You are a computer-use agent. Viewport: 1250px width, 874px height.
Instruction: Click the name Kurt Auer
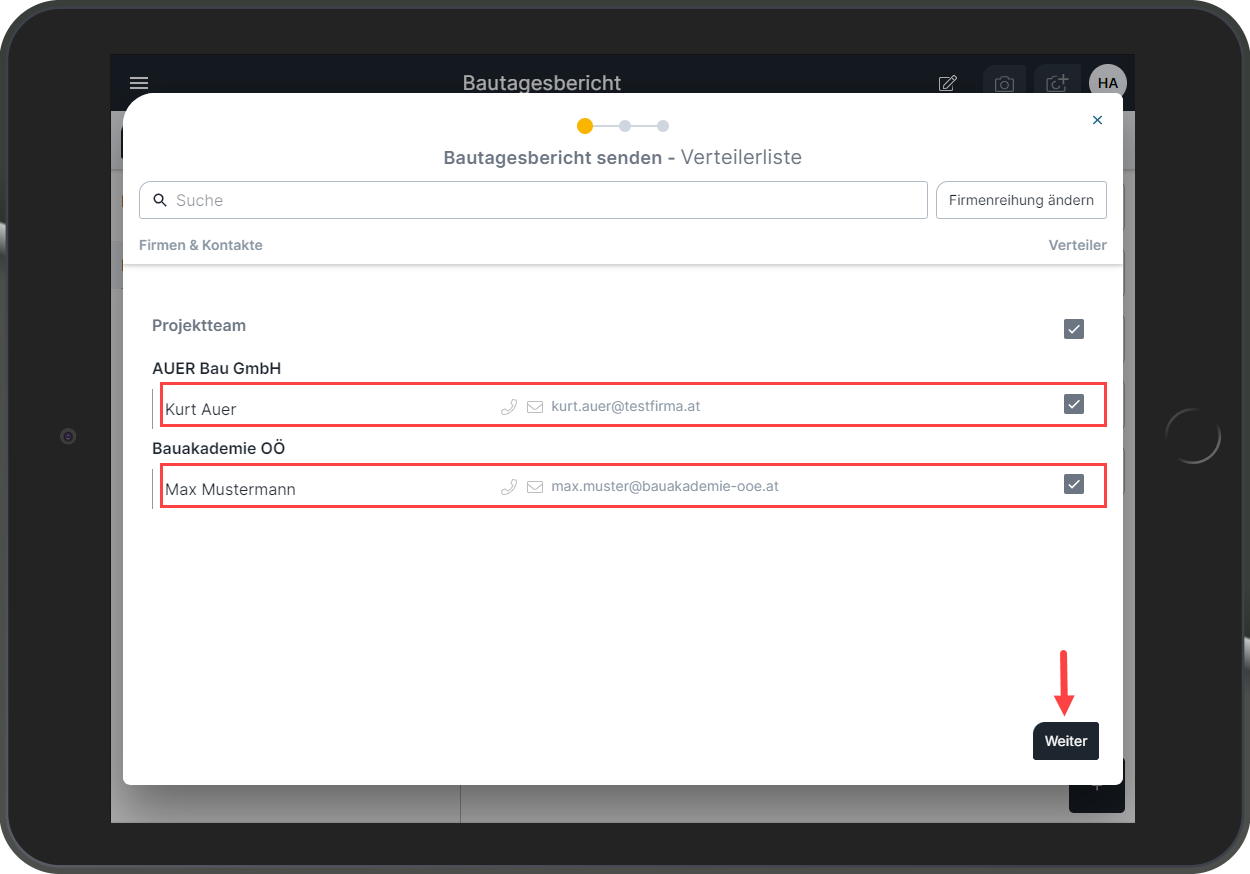[201, 409]
